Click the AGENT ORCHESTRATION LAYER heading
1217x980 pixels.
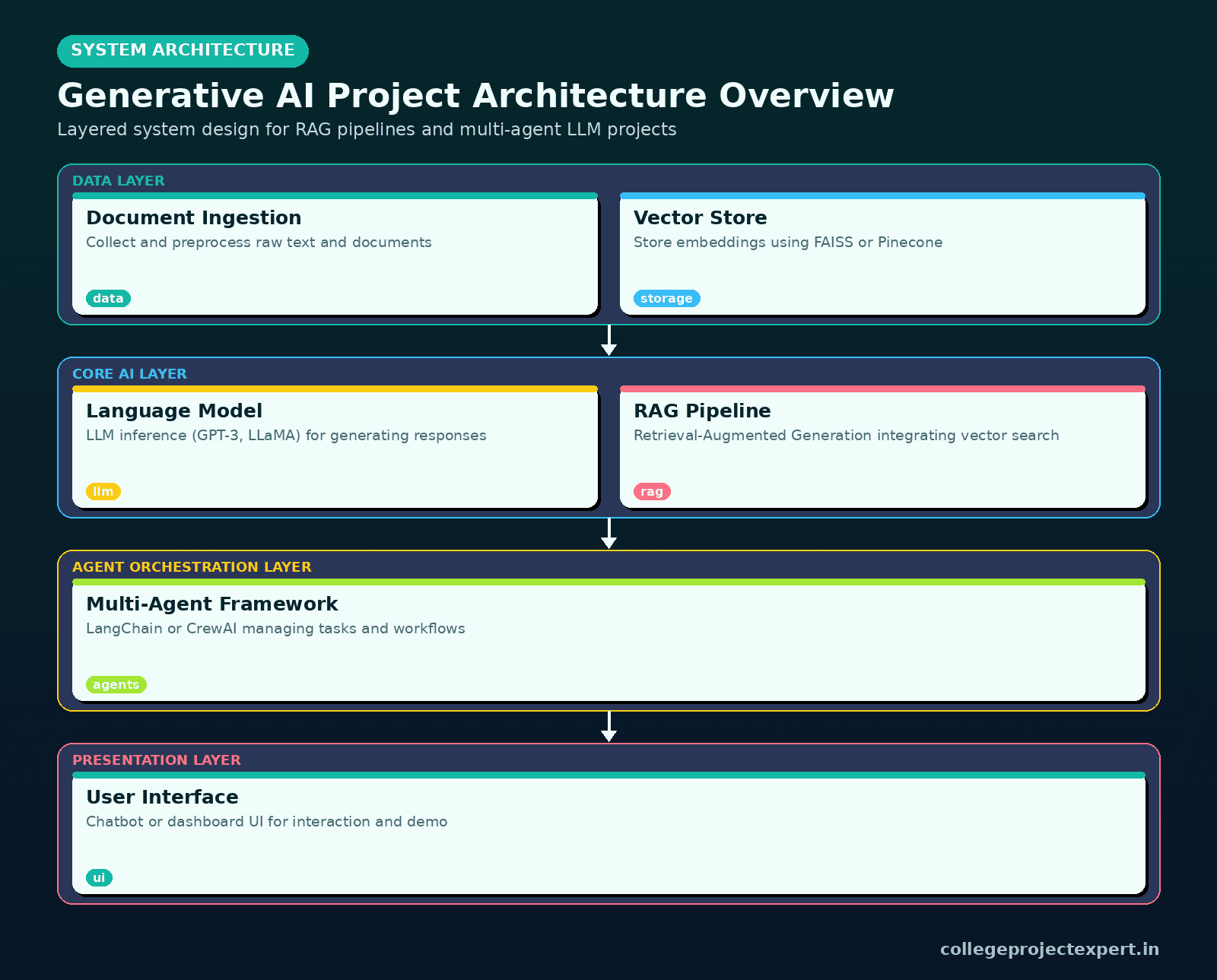(192, 567)
